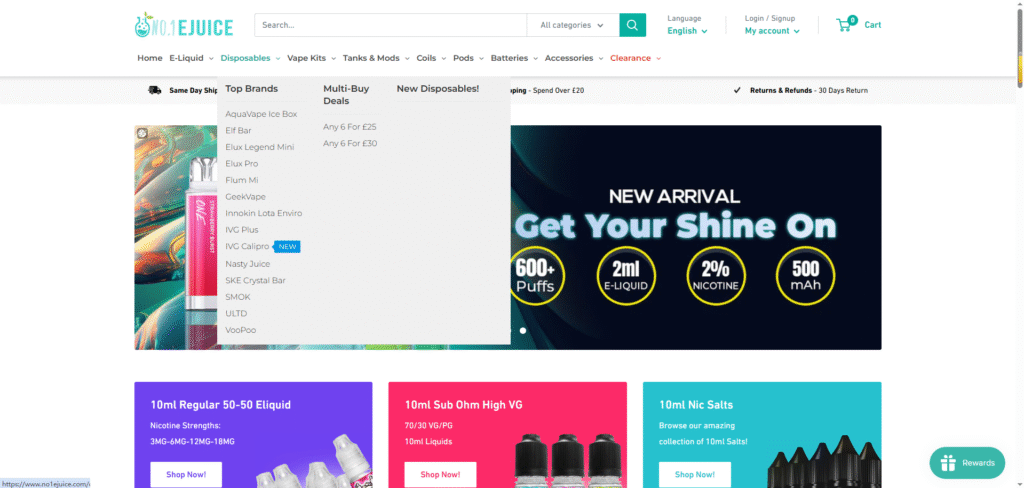The image size is (1024, 488).
Task: Open SKE Crystal Bar link
Action: pos(255,280)
